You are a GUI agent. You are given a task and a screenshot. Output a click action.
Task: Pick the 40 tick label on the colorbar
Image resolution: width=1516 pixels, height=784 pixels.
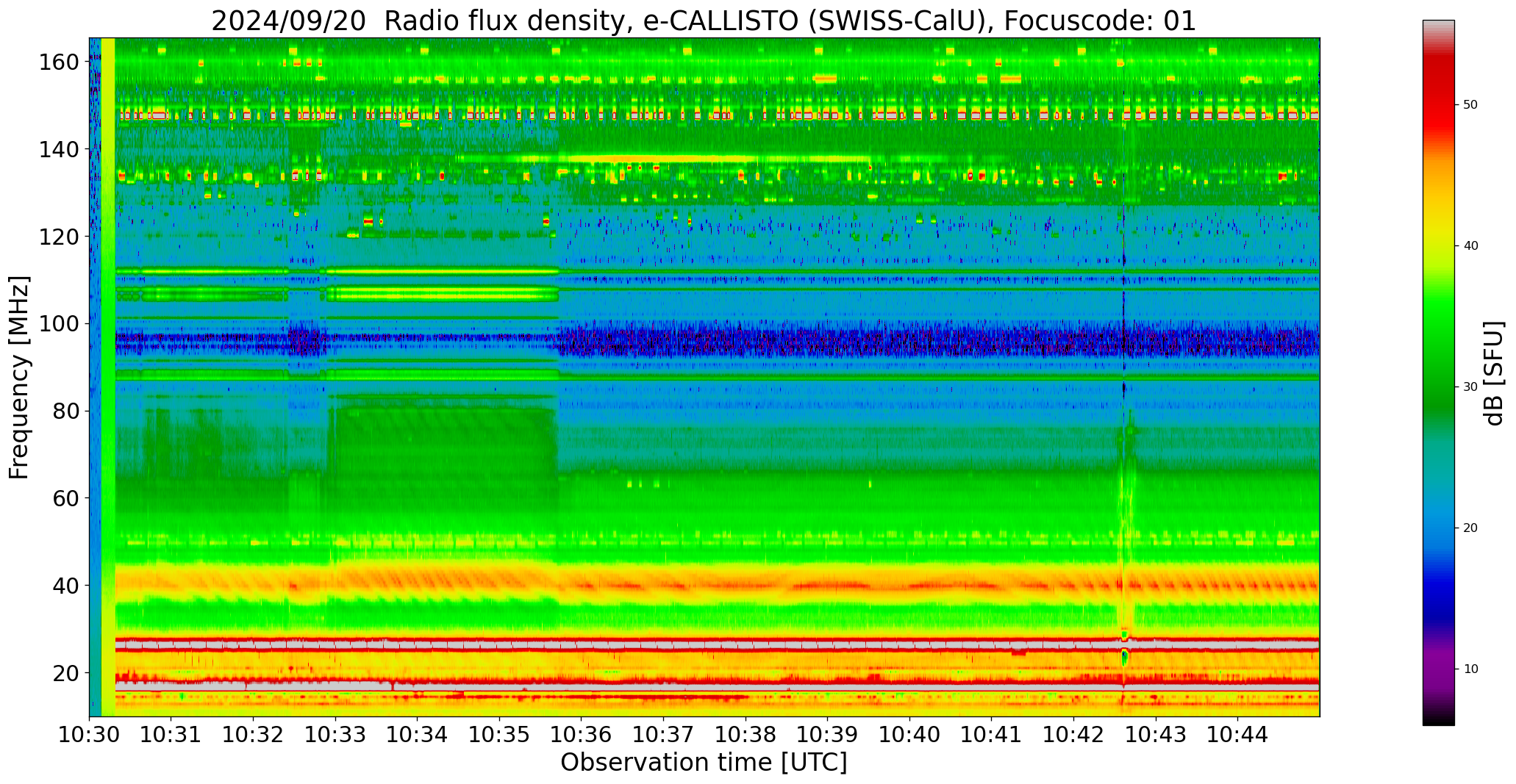1470,246
